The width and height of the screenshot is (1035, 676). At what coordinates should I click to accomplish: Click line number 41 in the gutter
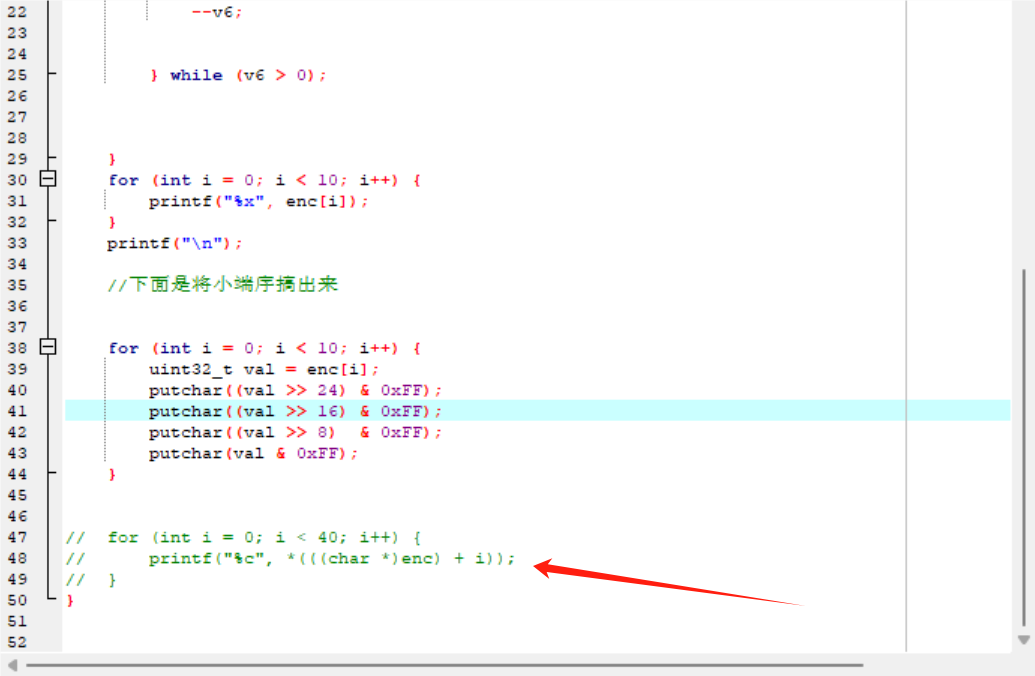coord(17,411)
